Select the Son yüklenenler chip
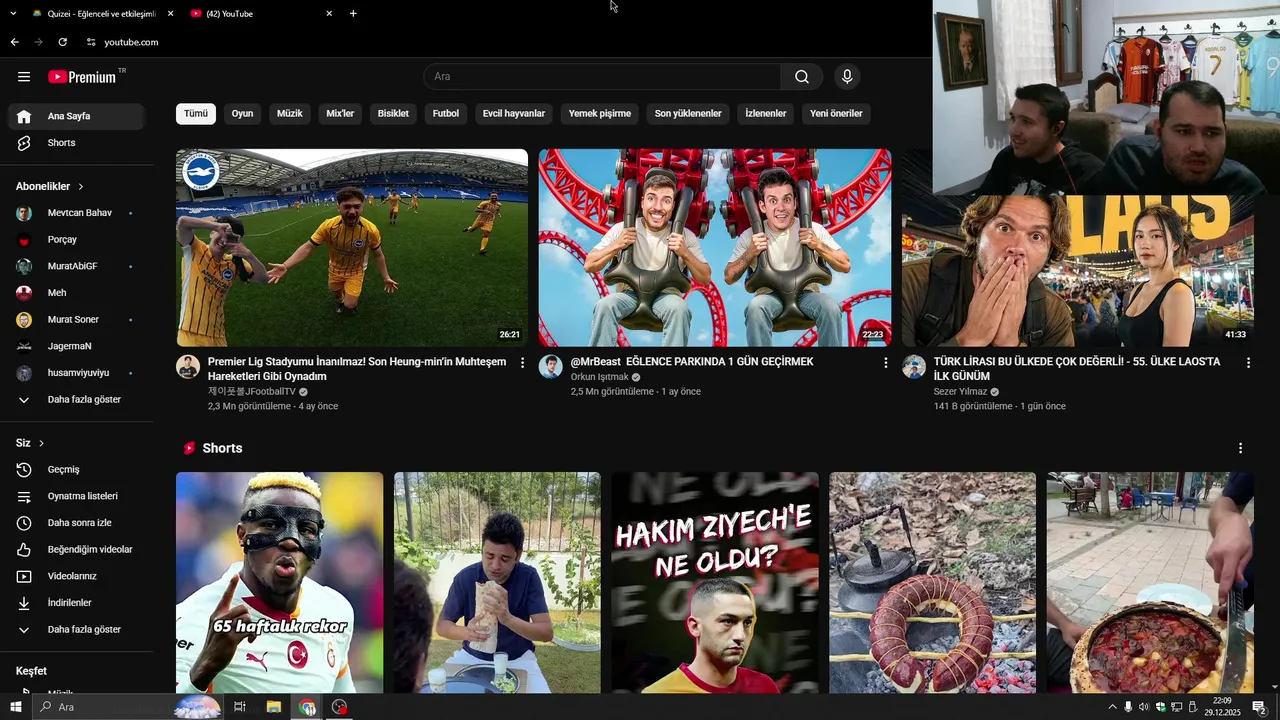1280x720 pixels. pyautogui.click(x=688, y=114)
